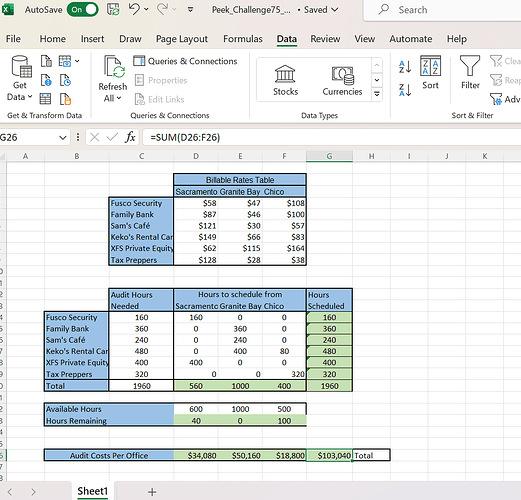
Task: Click the Sort A to Z icon
Action: 405,67
